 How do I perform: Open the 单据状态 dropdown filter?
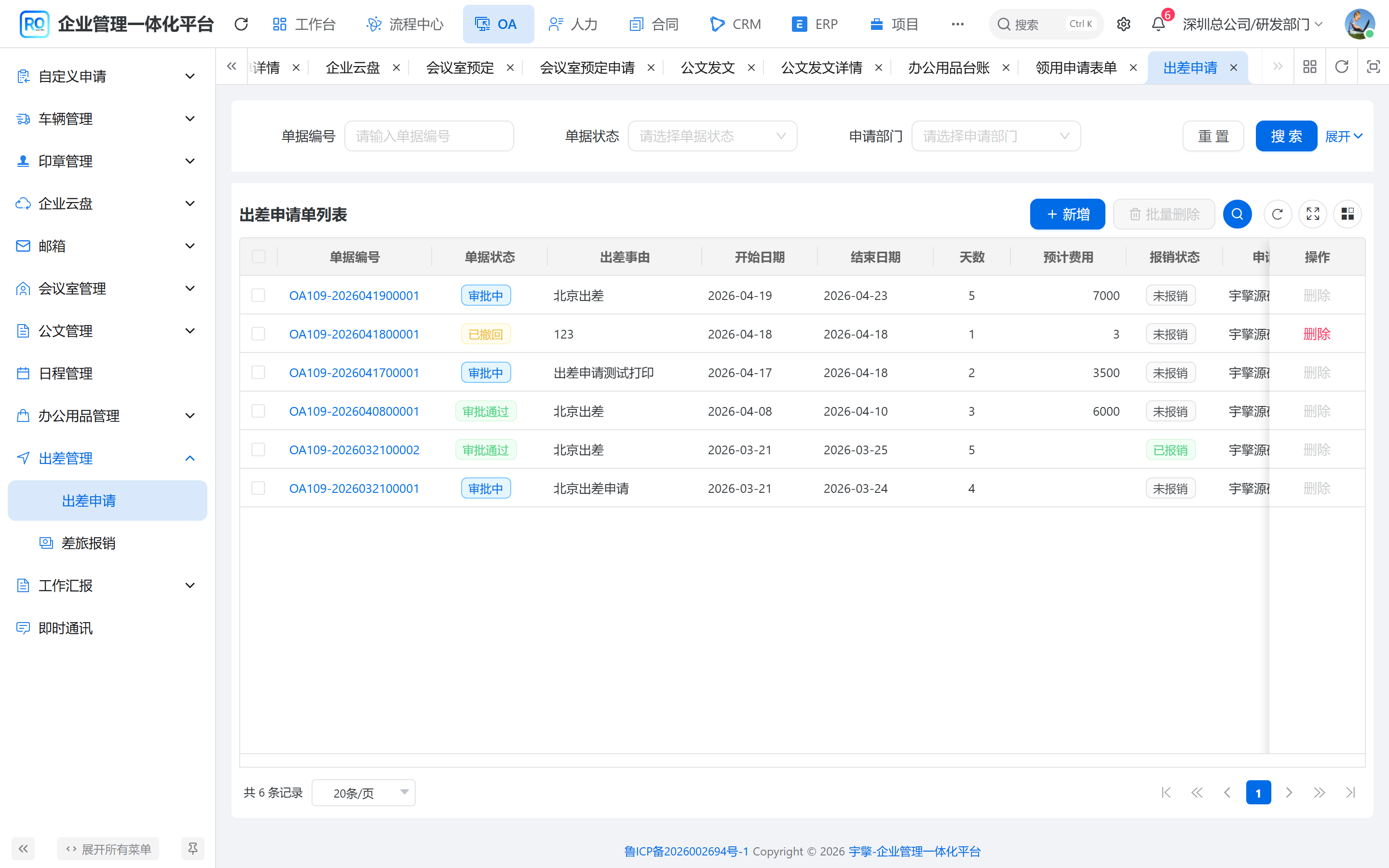(x=712, y=136)
